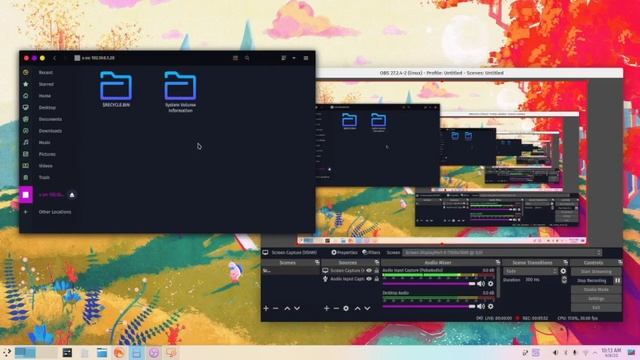640x360 pixels.
Task: Lock the Screen Capture source
Action: pyautogui.click(x=376, y=271)
